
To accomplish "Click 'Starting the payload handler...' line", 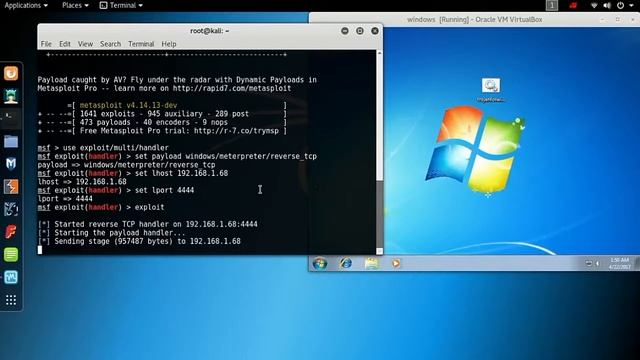I will click(x=111, y=233).
